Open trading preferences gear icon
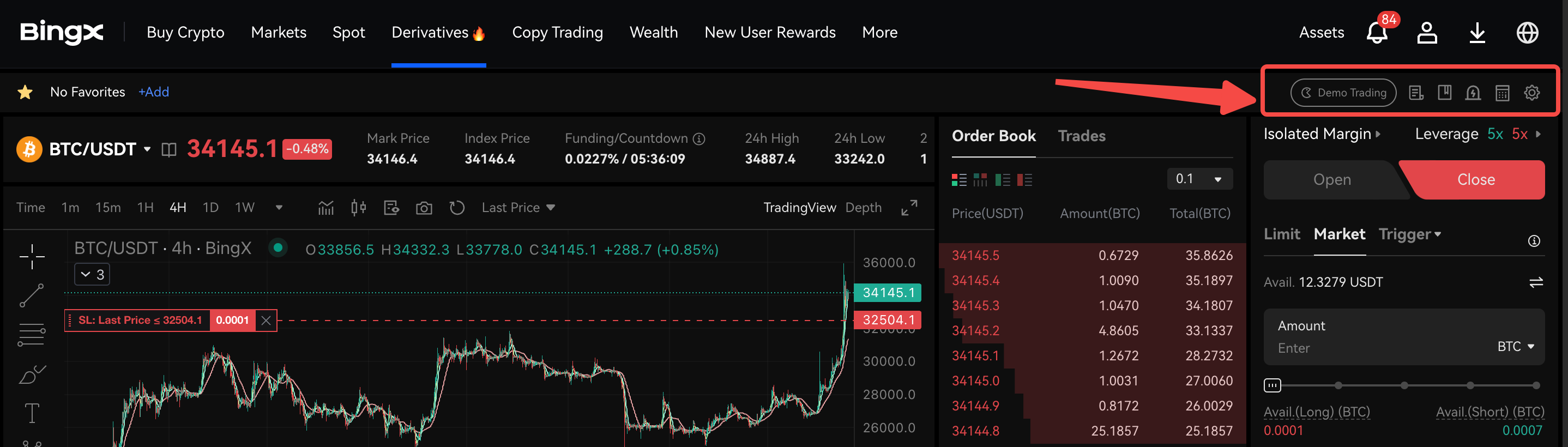Viewport: 1568px width, 447px height. click(x=1531, y=93)
